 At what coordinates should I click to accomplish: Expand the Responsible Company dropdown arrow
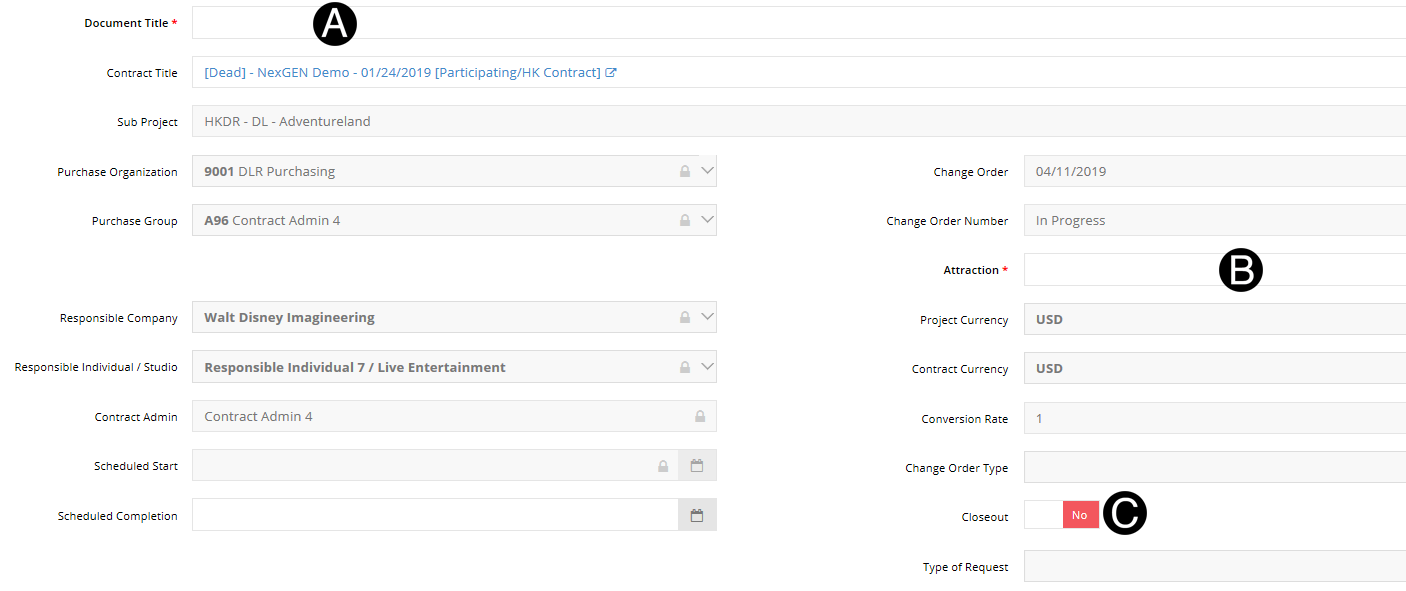point(707,317)
